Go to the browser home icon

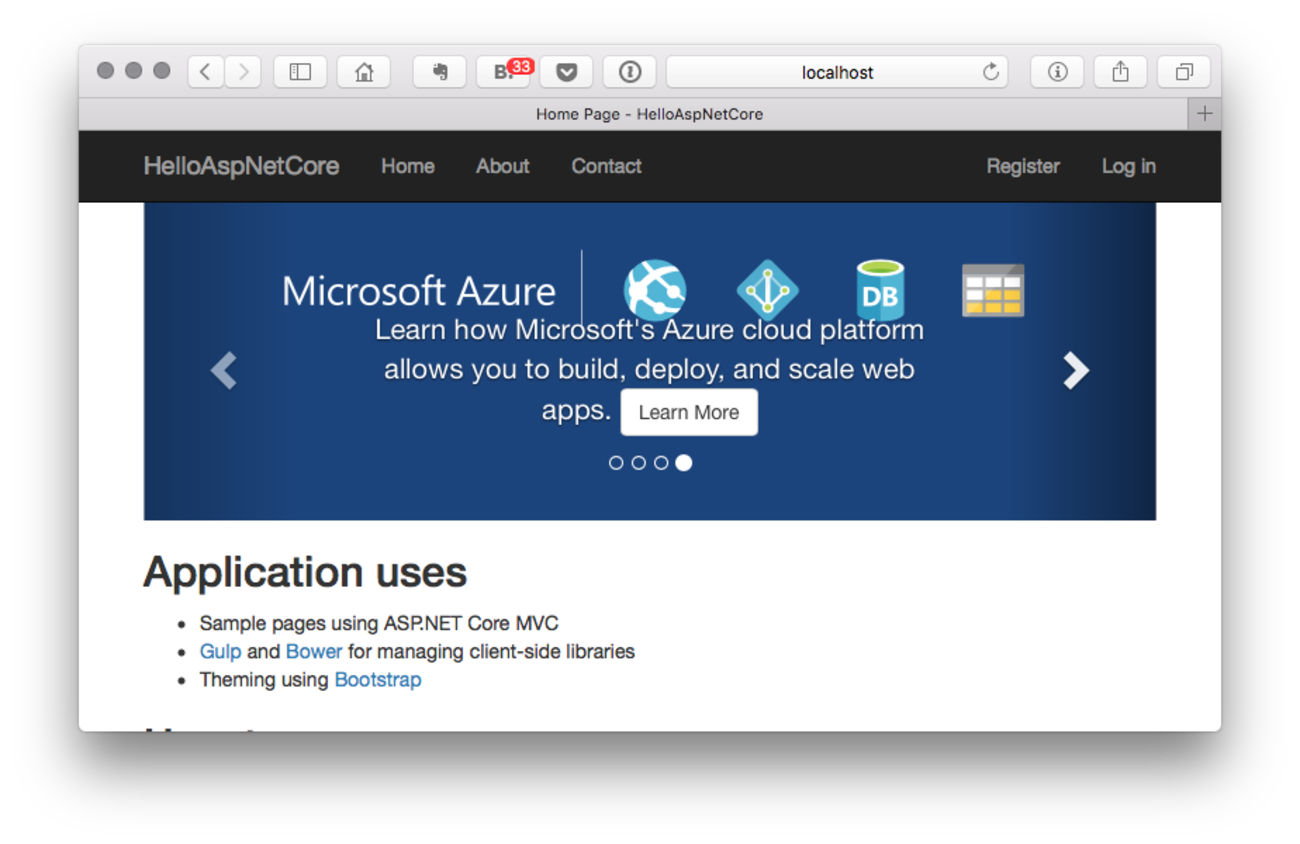[x=364, y=72]
